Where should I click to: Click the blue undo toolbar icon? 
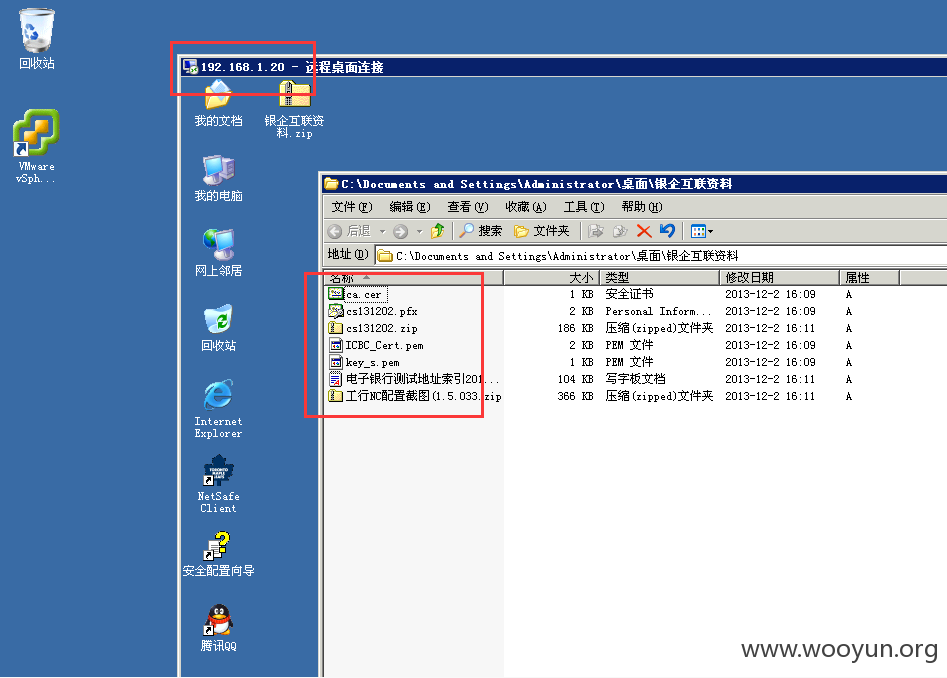pos(667,231)
